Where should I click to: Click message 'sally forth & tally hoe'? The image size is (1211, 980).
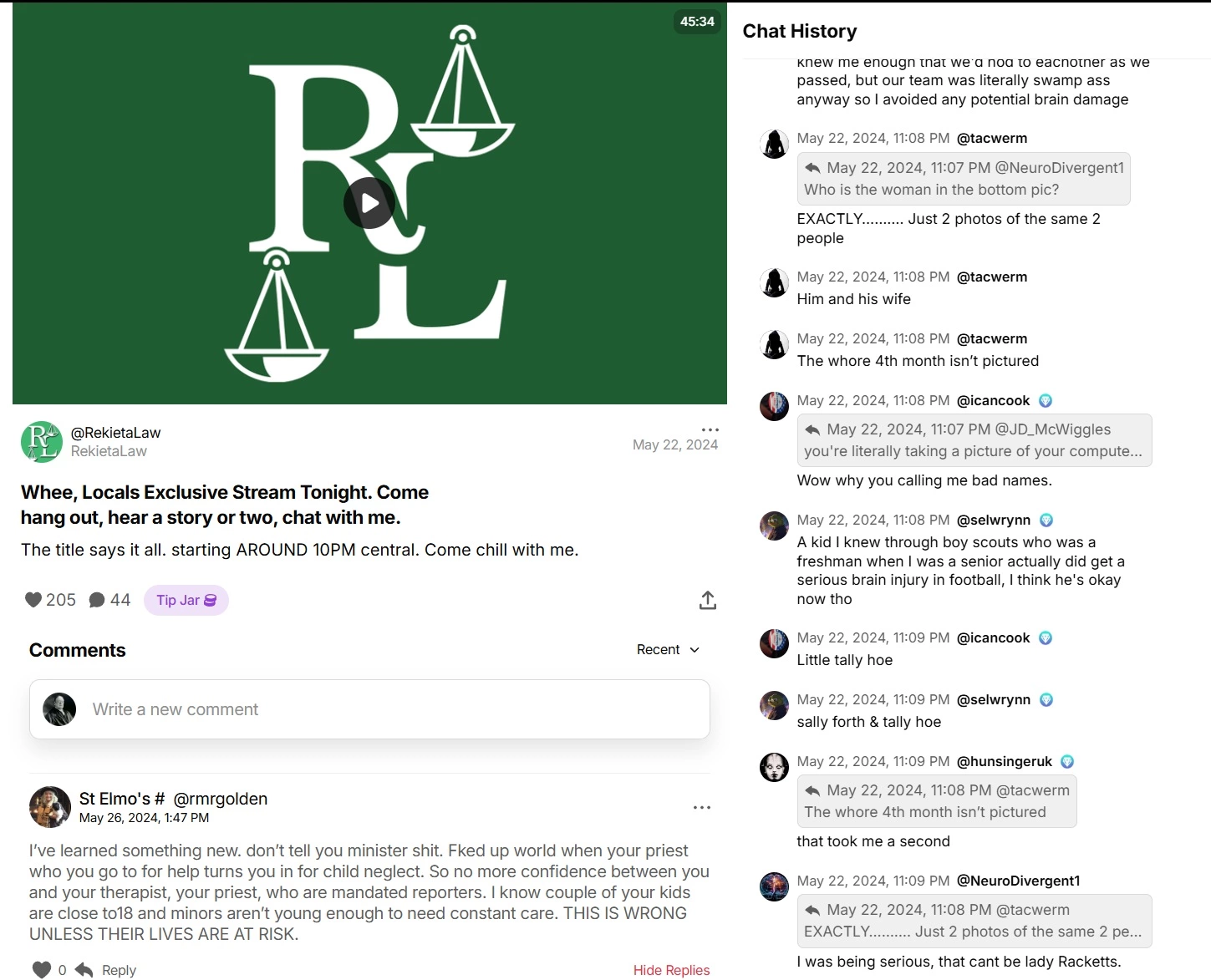[868, 722]
